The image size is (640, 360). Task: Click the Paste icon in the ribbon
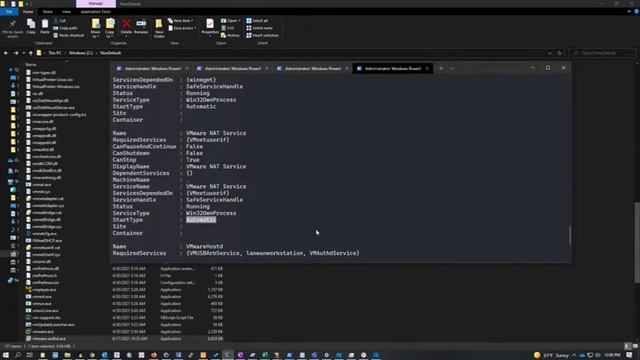pyautogui.click(x=45, y=27)
